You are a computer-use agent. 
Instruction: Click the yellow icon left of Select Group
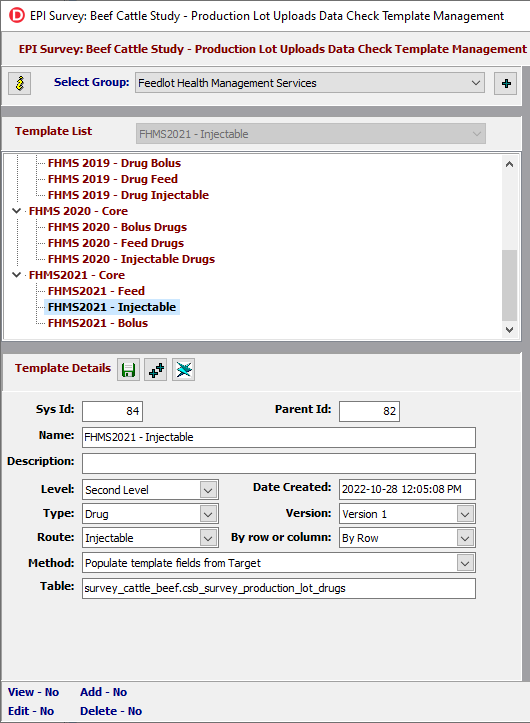20,83
